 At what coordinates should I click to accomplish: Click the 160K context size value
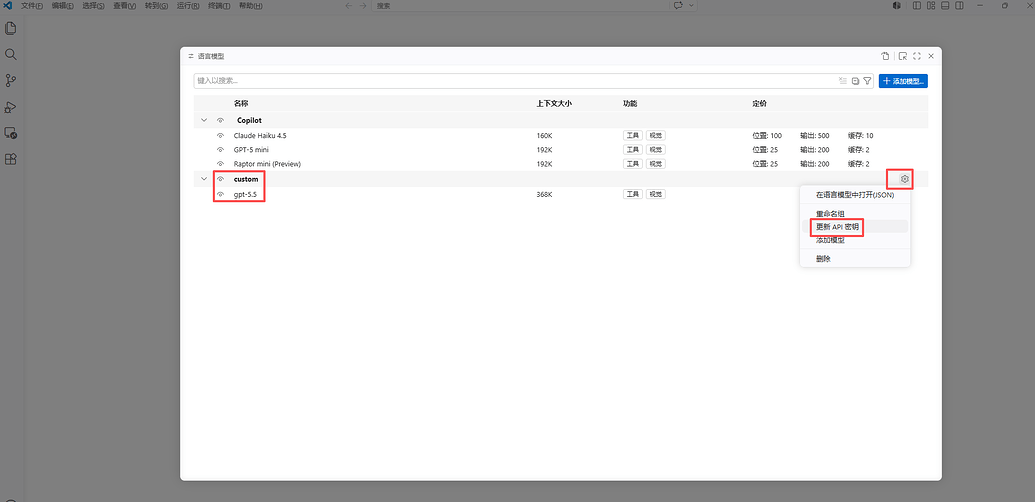point(545,135)
